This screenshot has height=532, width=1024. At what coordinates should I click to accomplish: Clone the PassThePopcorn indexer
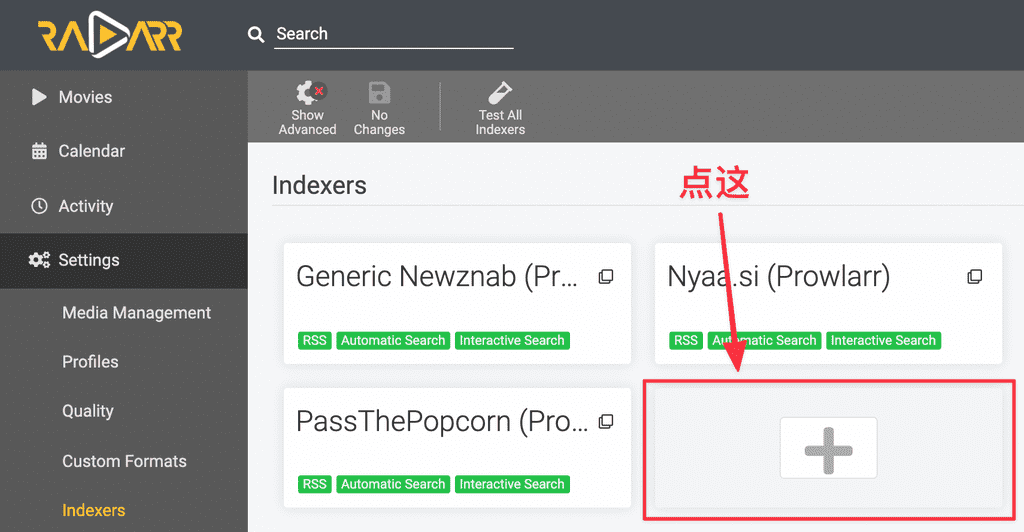pyautogui.click(x=605, y=422)
